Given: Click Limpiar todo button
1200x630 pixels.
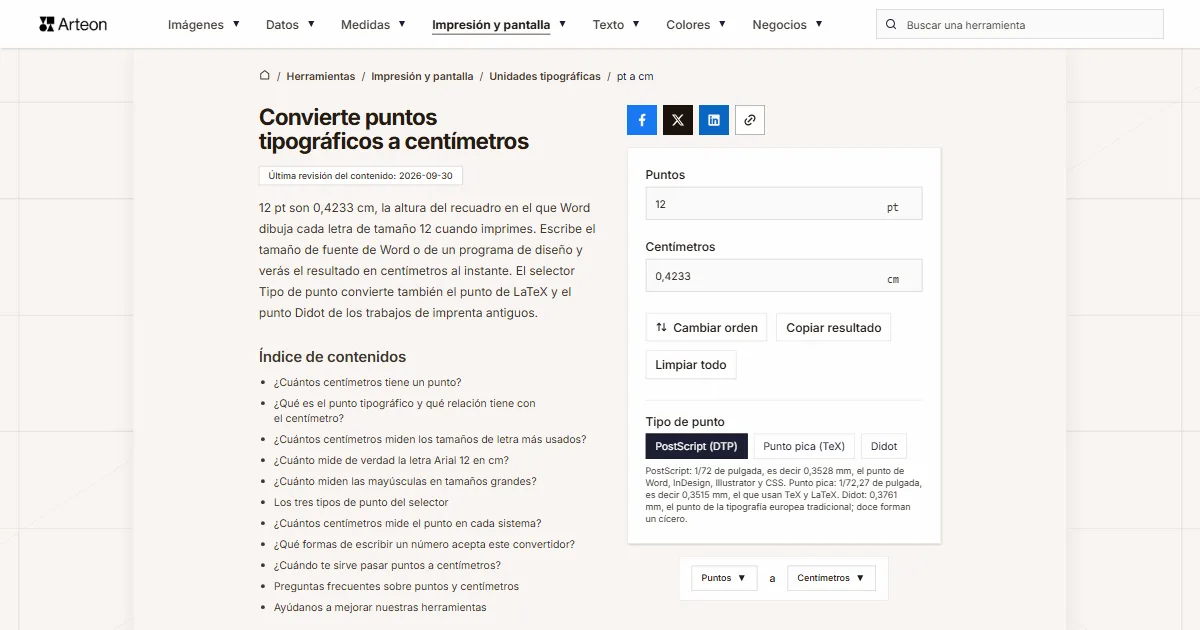Looking at the screenshot, I should [x=691, y=365].
